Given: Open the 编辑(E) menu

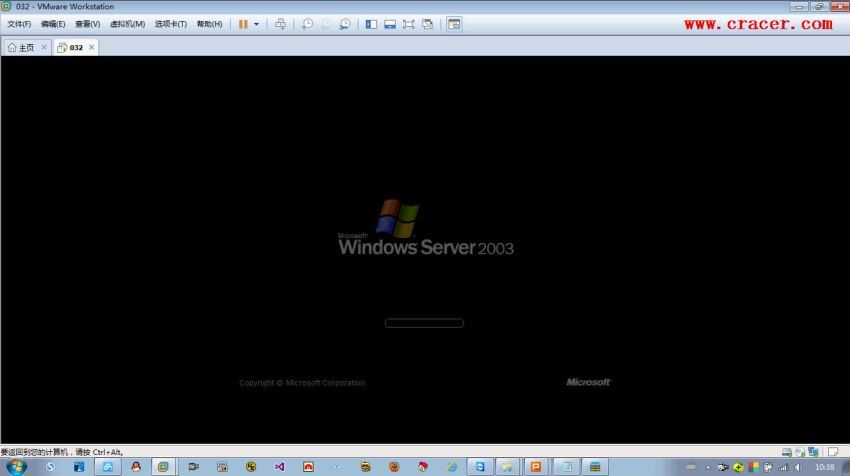Looking at the screenshot, I should point(53,24).
